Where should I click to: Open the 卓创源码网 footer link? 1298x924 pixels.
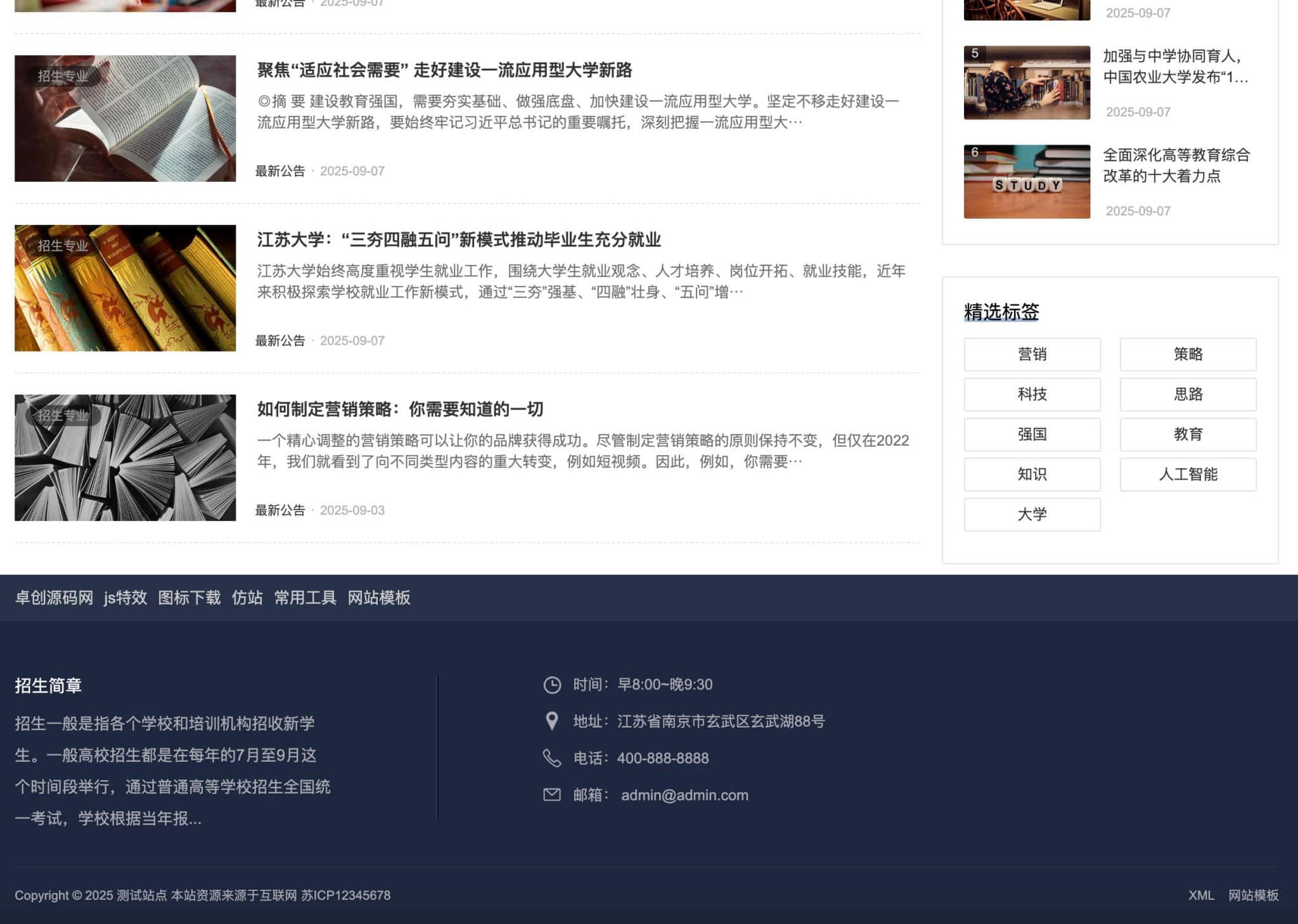coord(54,598)
